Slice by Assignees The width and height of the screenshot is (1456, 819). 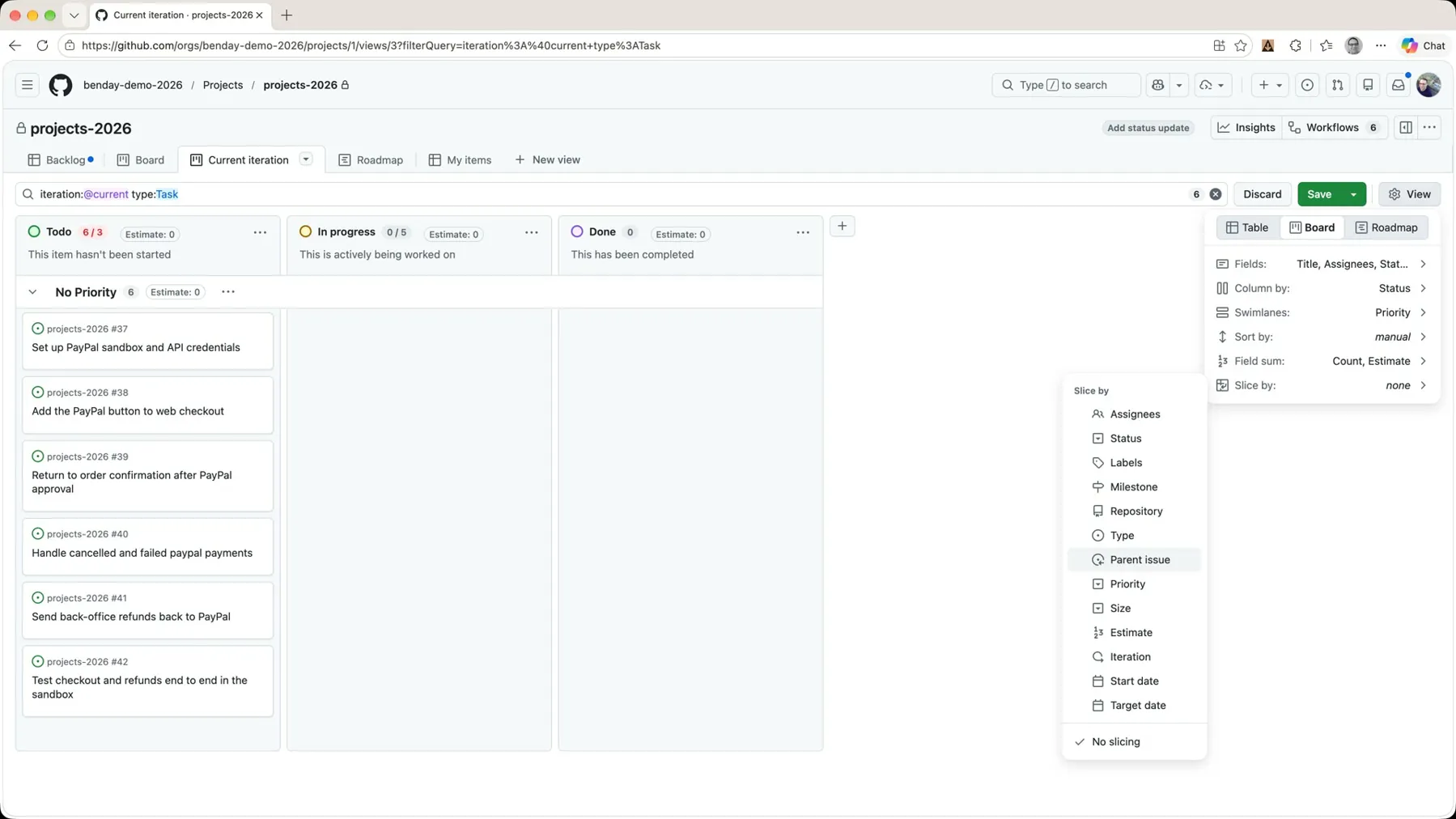pos(1134,414)
